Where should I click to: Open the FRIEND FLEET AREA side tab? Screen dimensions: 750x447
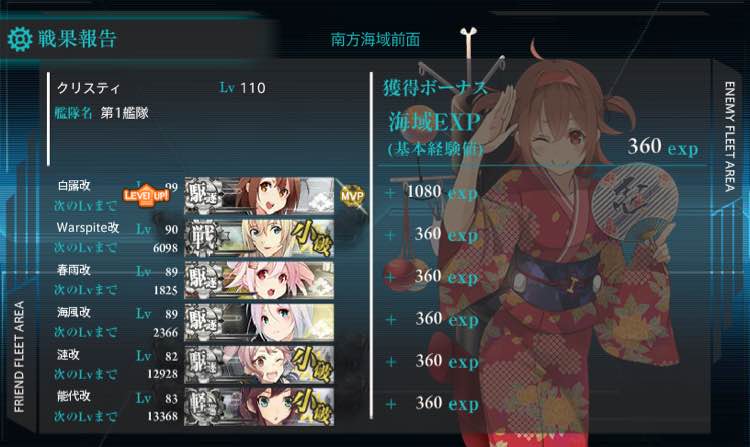coord(19,357)
